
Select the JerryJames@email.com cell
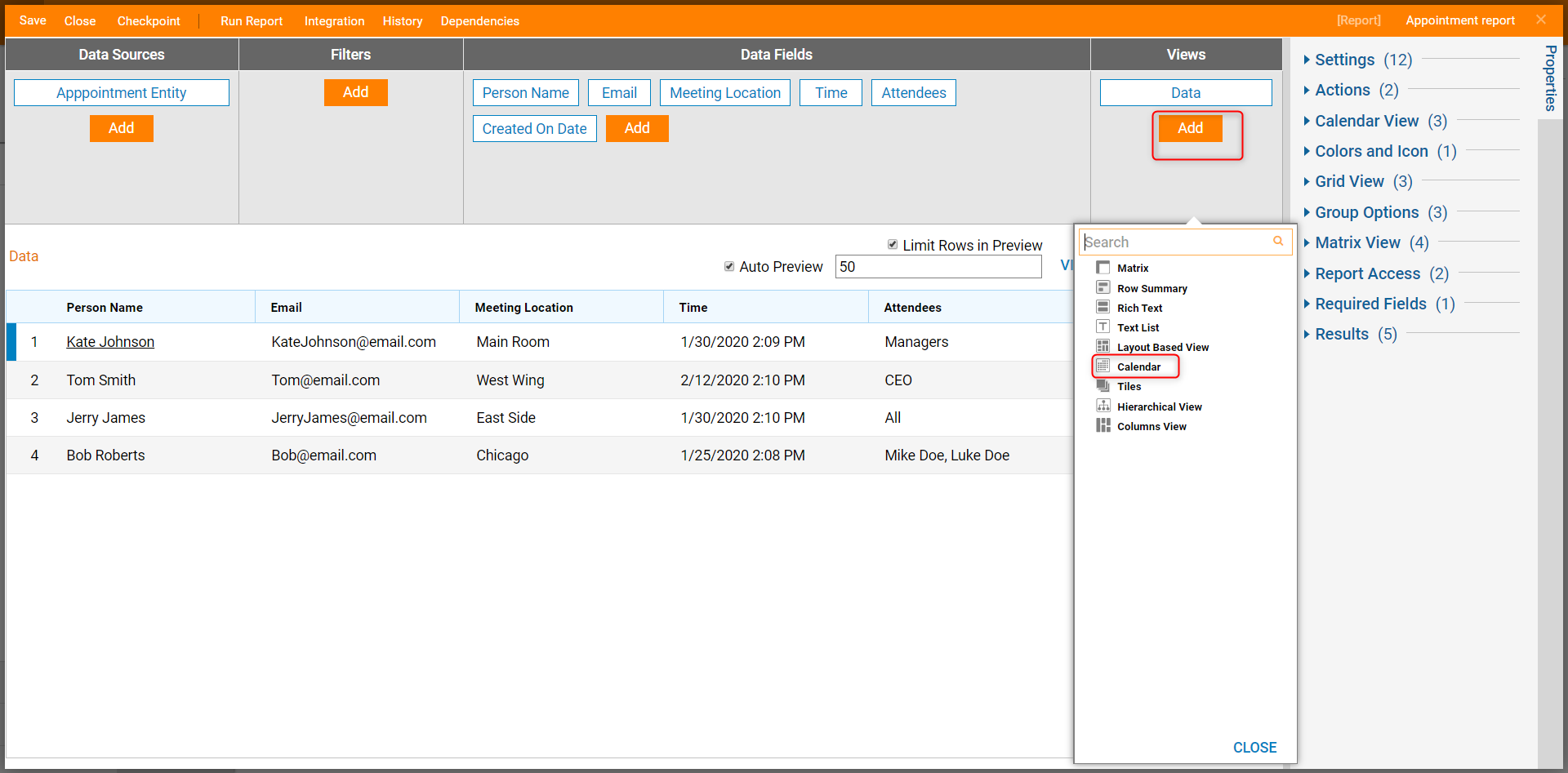click(x=350, y=418)
